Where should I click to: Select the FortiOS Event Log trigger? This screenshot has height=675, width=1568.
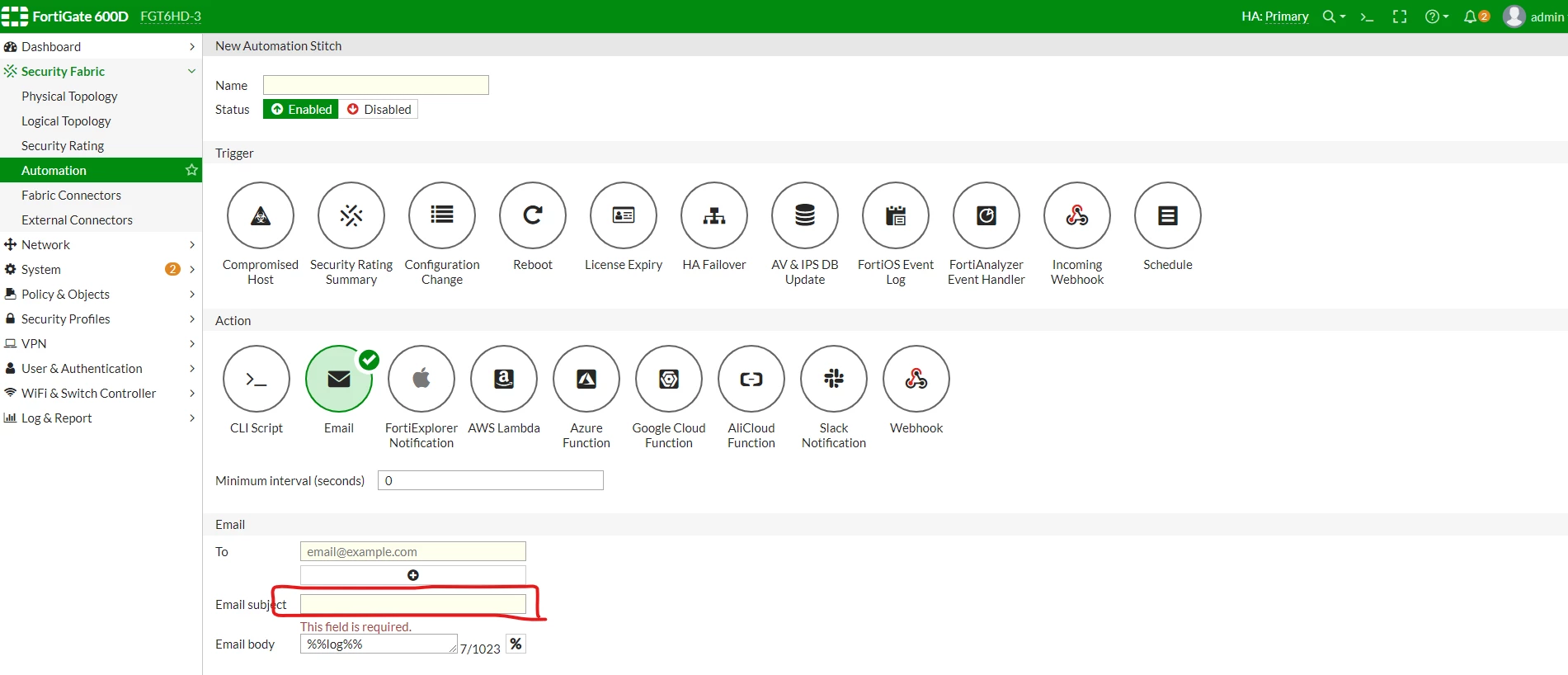(x=896, y=215)
